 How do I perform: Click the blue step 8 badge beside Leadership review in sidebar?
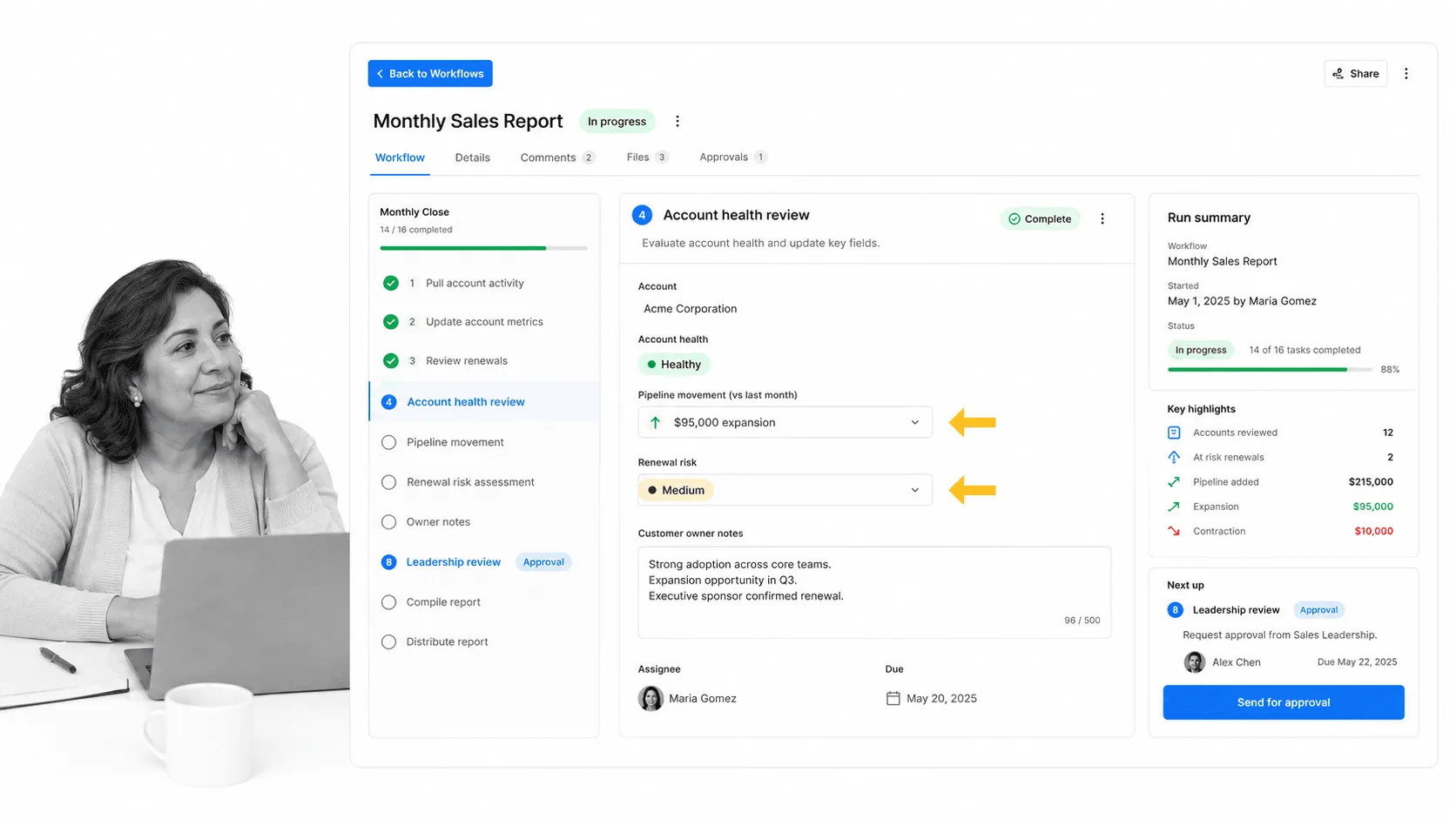tap(389, 562)
